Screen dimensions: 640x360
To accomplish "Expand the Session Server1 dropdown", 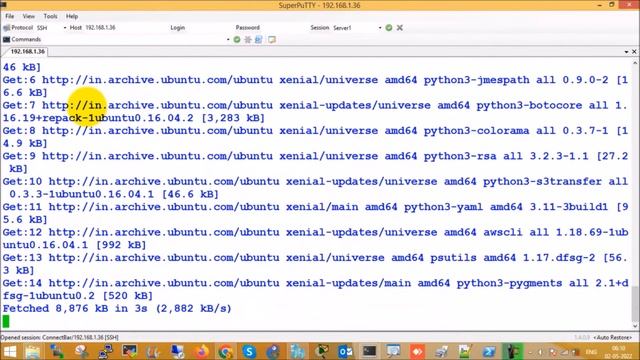I will pos(380,28).
